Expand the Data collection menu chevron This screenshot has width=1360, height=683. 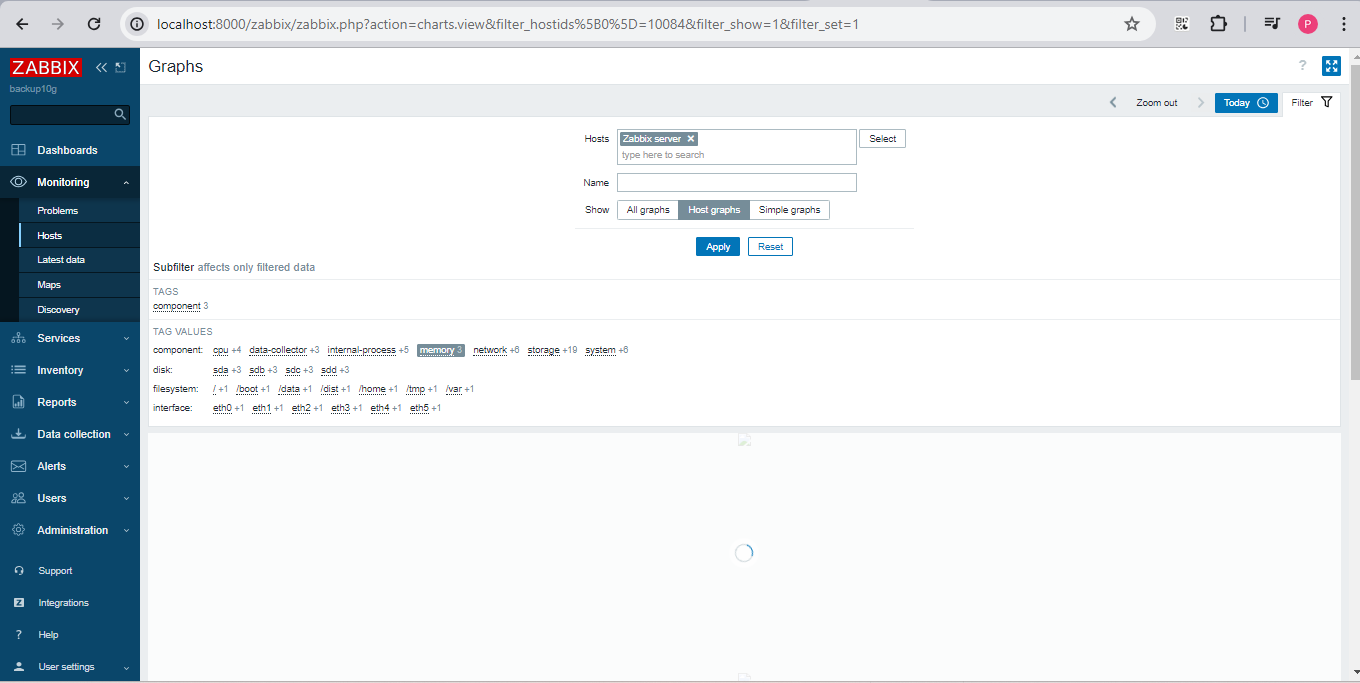click(x=126, y=435)
